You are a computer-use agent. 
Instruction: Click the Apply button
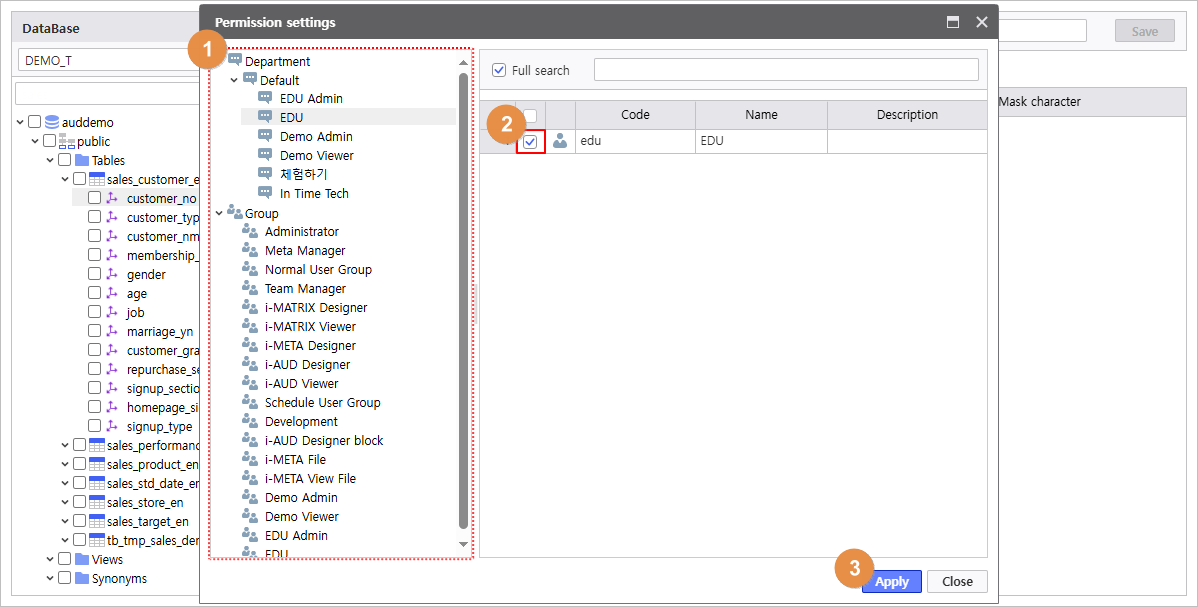coord(891,581)
